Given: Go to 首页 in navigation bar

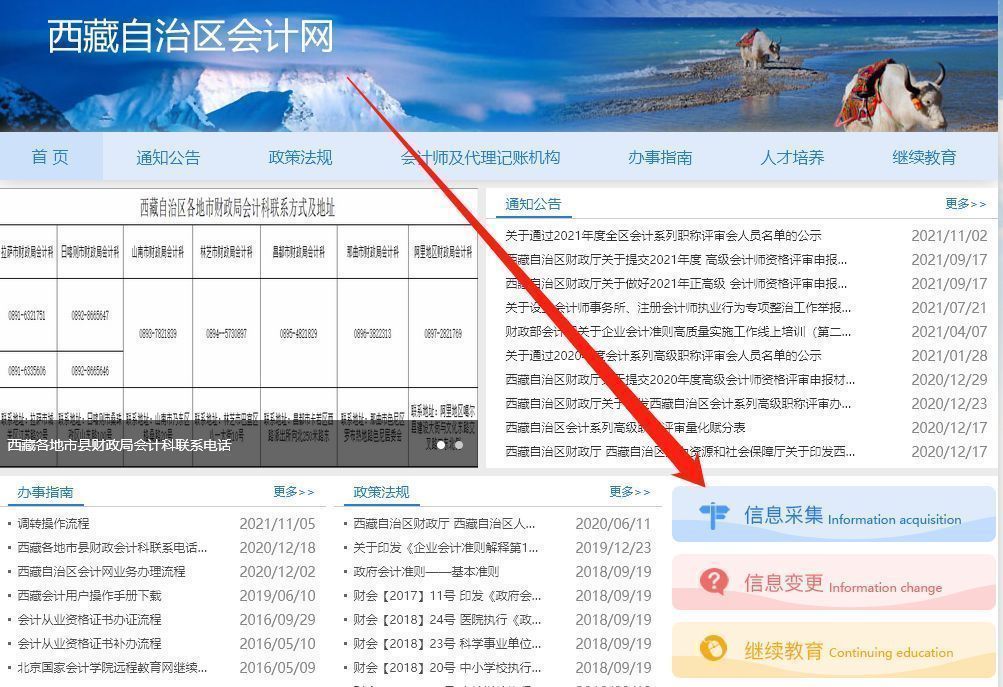Looking at the screenshot, I should tap(50, 157).
